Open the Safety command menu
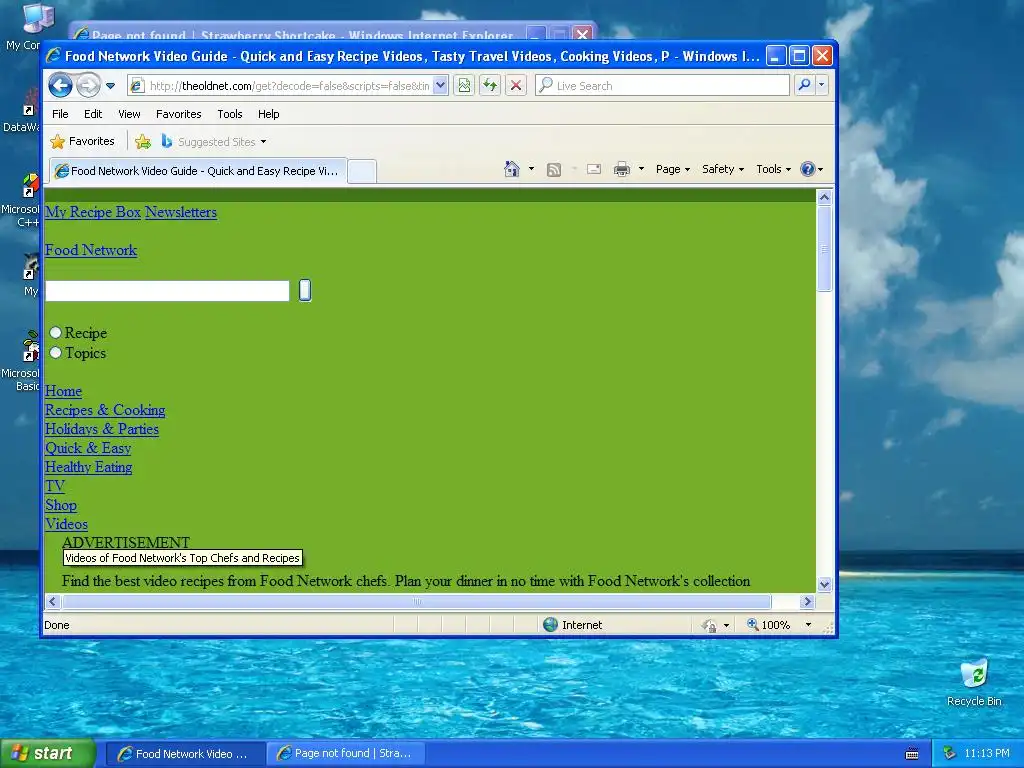1024x768 pixels. click(722, 169)
